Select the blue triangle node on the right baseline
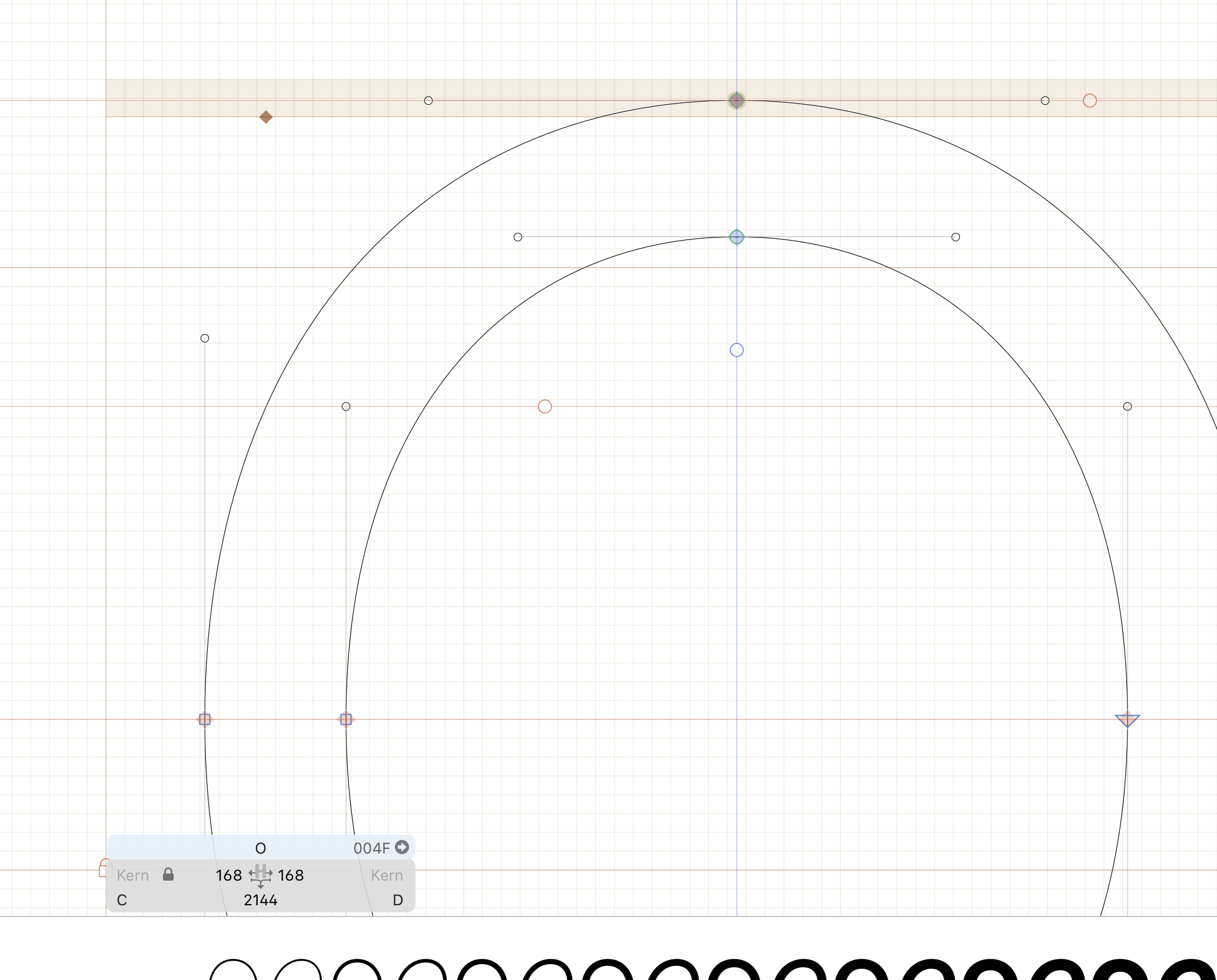 click(1128, 719)
